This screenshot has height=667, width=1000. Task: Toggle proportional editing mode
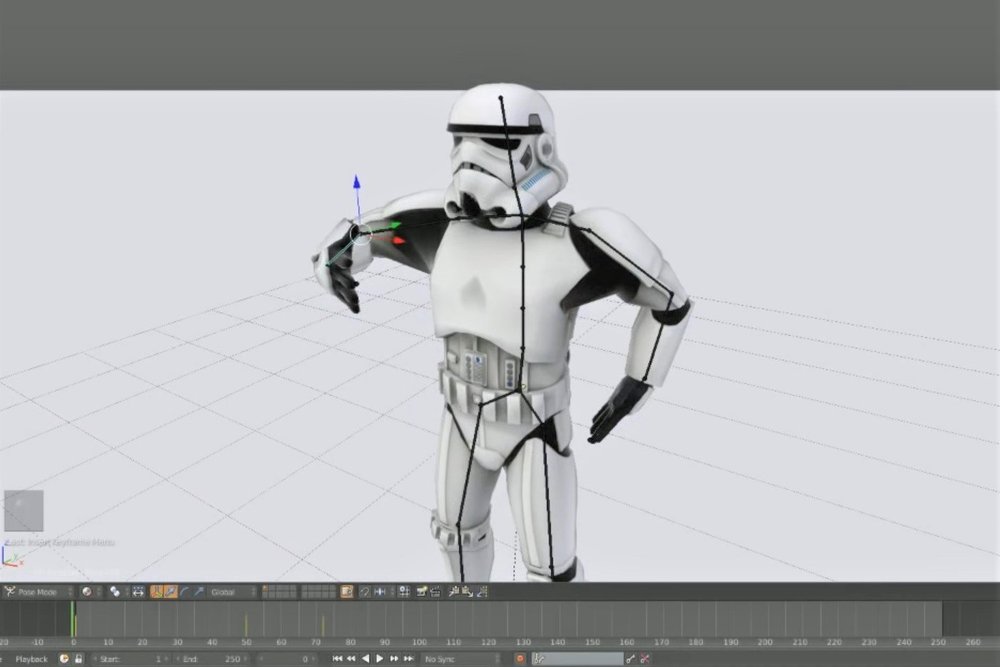138,591
